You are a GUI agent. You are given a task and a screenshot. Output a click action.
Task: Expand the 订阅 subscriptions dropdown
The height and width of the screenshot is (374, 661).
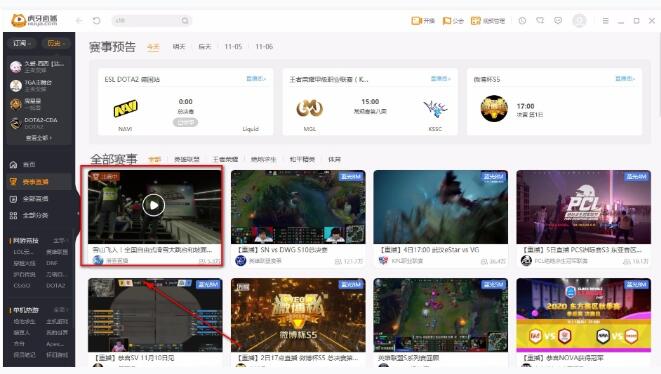point(21,43)
